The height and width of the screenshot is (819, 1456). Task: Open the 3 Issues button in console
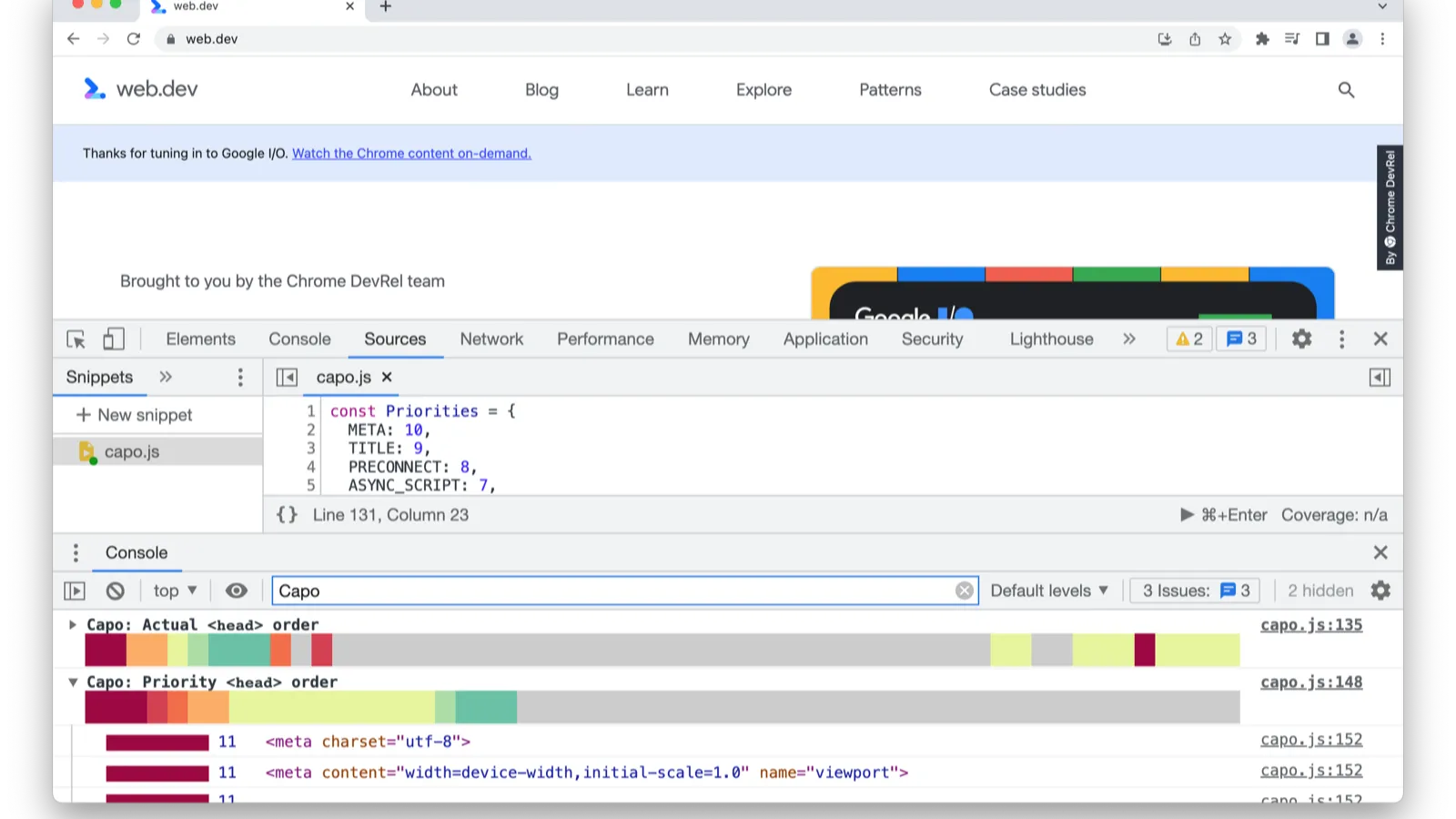point(1196,591)
